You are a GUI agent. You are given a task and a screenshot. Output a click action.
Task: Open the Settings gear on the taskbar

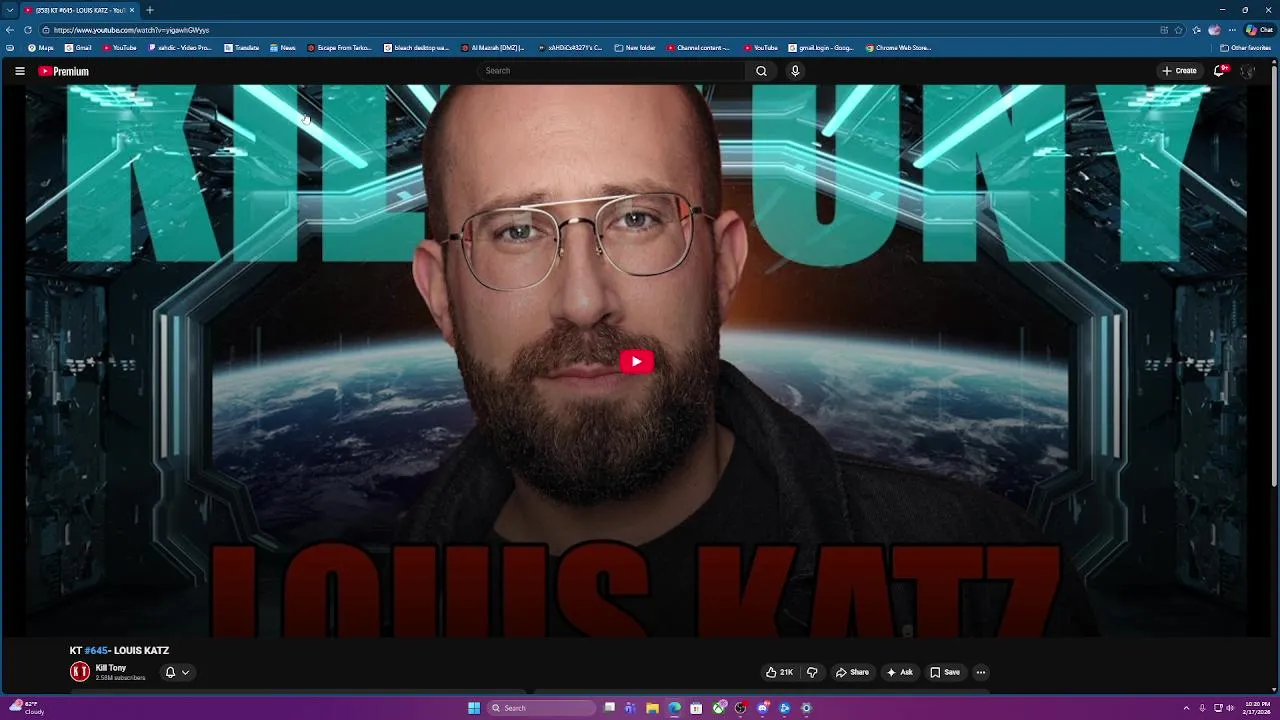(x=806, y=708)
